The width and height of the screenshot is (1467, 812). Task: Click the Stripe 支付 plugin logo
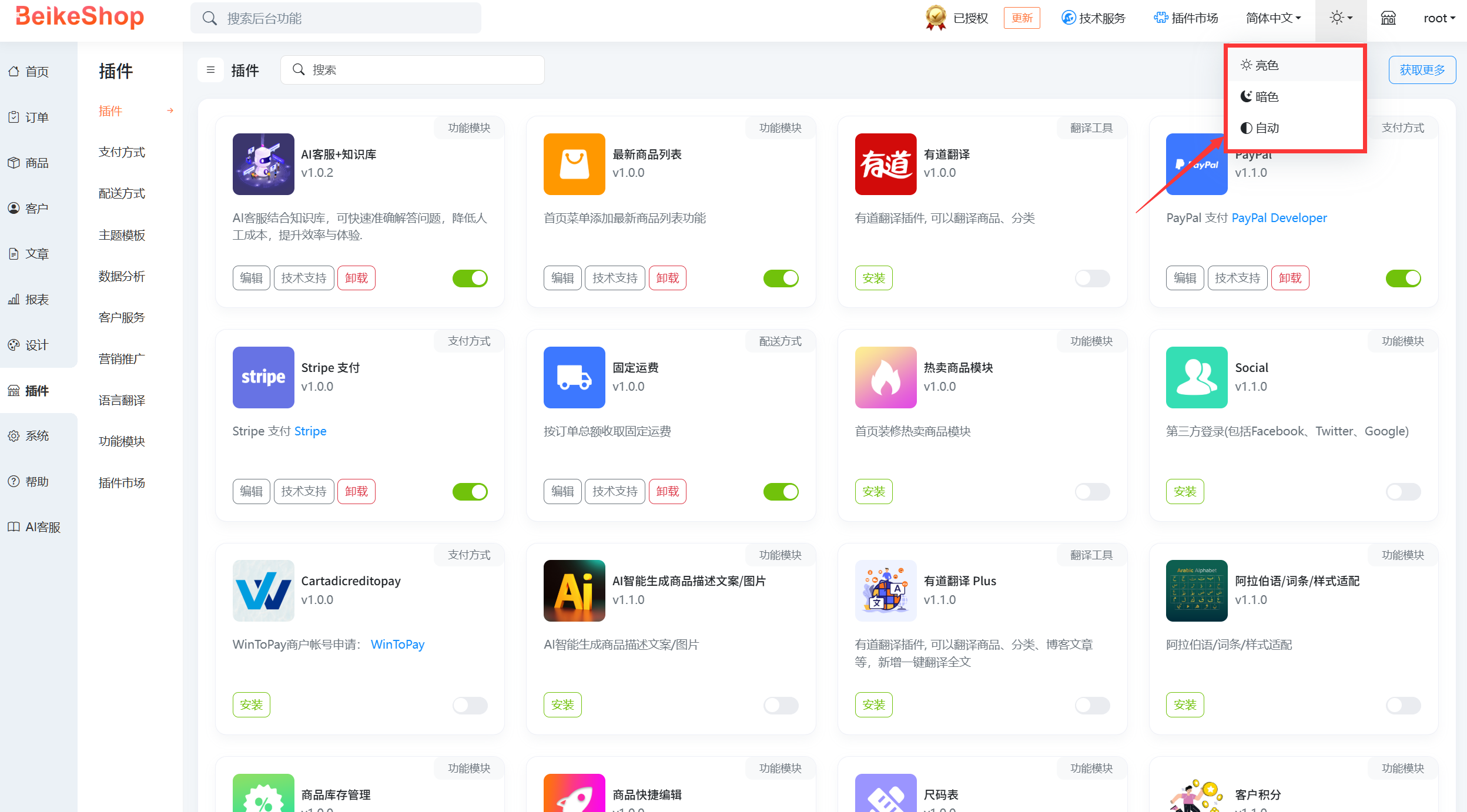tap(263, 377)
